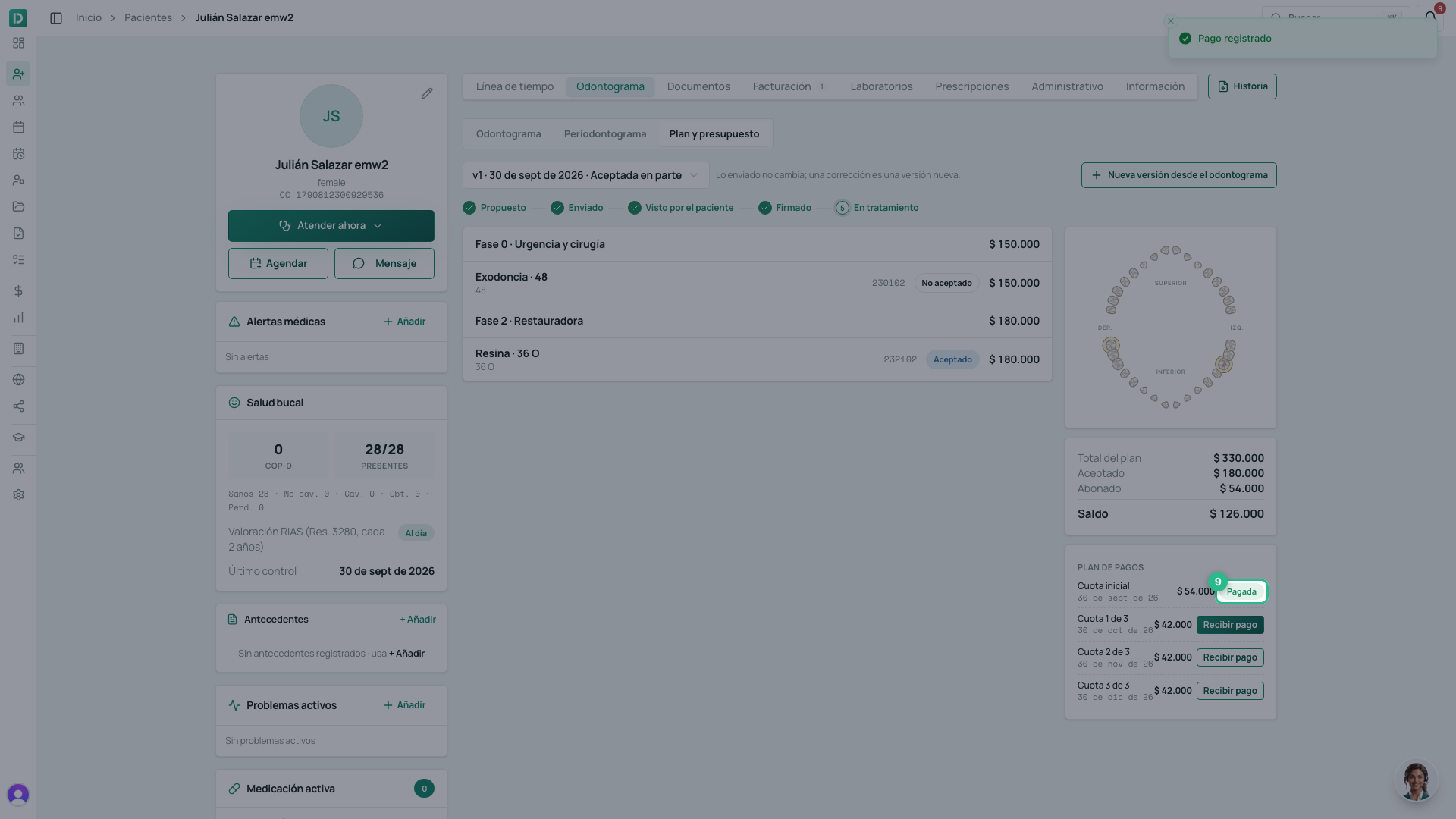Click the pencil edit icon on patient card
Screen dimensions: 1456x819
(x=427, y=93)
